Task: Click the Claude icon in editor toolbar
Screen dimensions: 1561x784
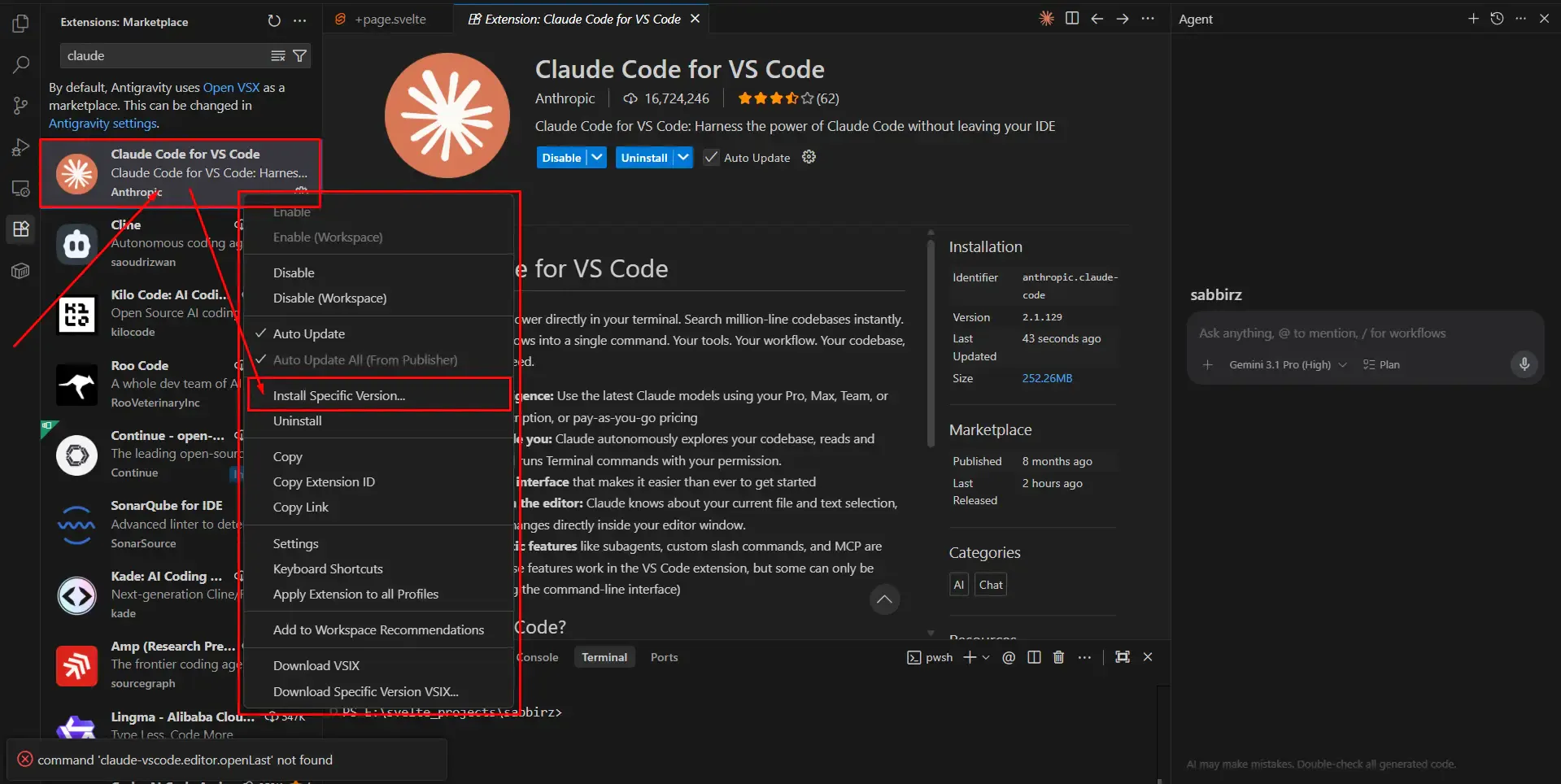Action: point(1047,19)
